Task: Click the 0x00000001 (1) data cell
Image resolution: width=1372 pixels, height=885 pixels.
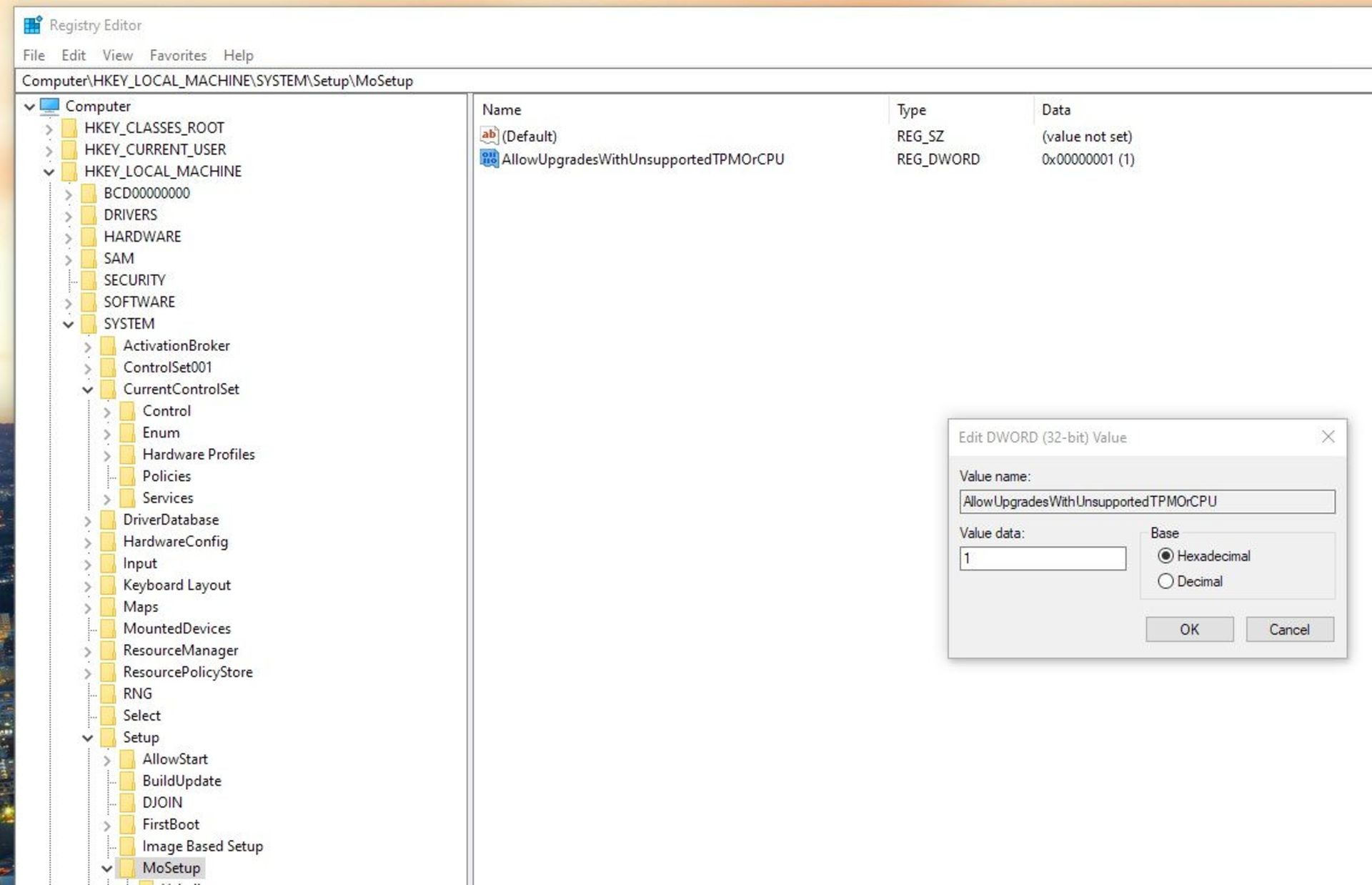Action: click(x=1088, y=159)
